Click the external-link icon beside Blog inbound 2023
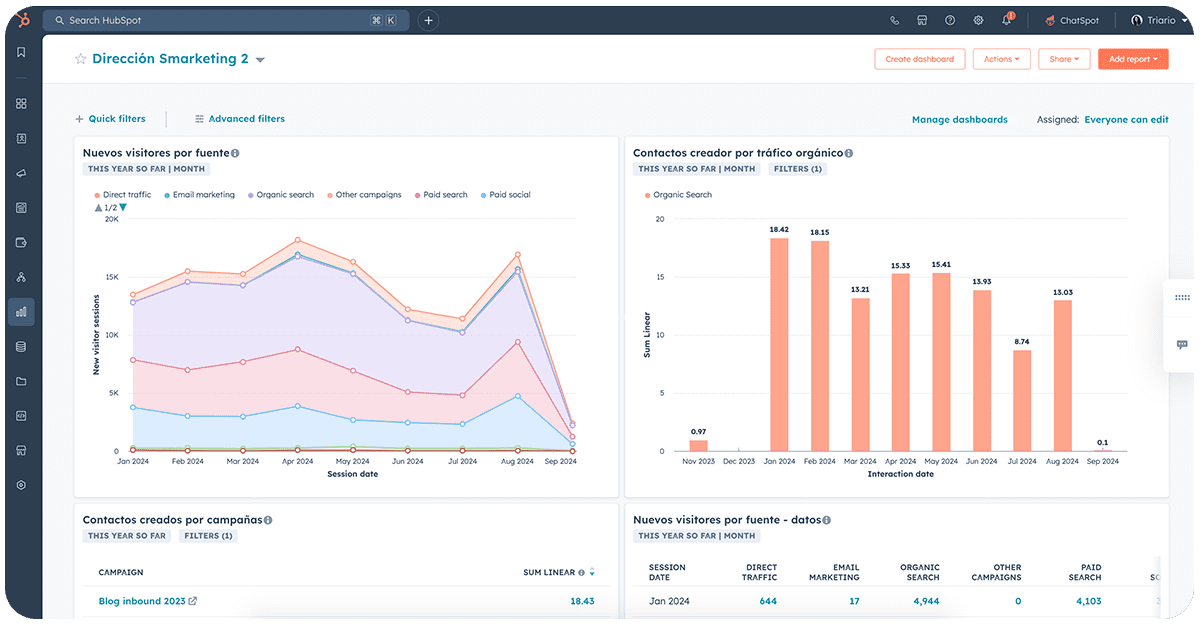Image resolution: width=1200 pixels, height=625 pixels. coord(193,601)
